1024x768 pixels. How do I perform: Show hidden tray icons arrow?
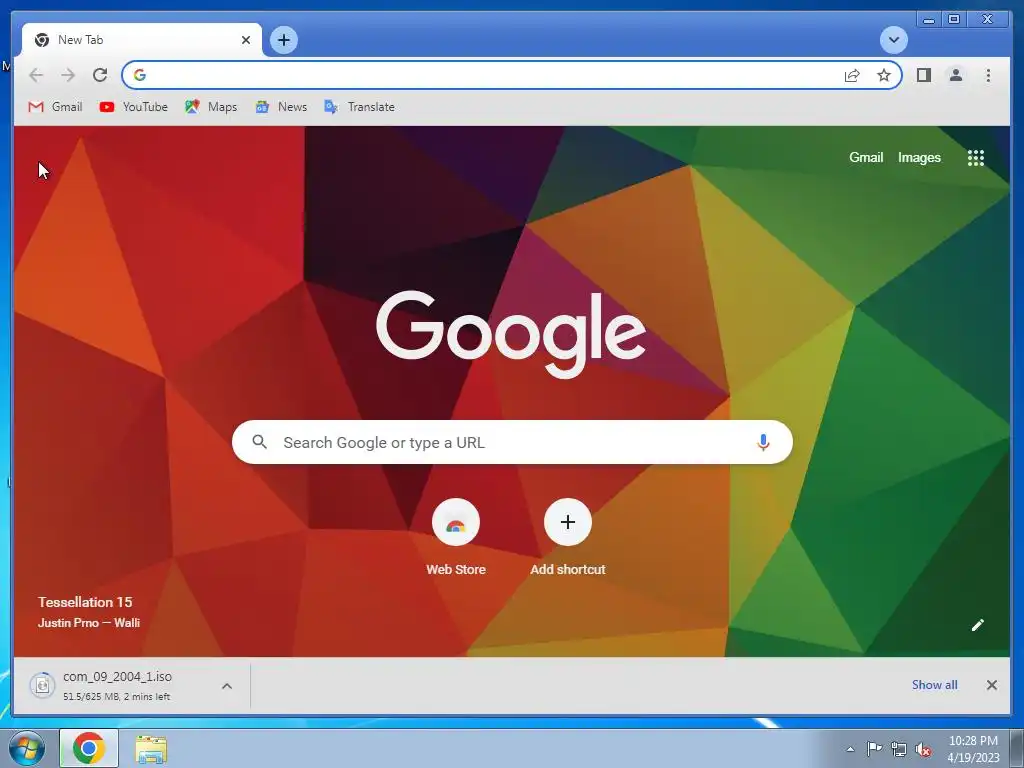850,749
